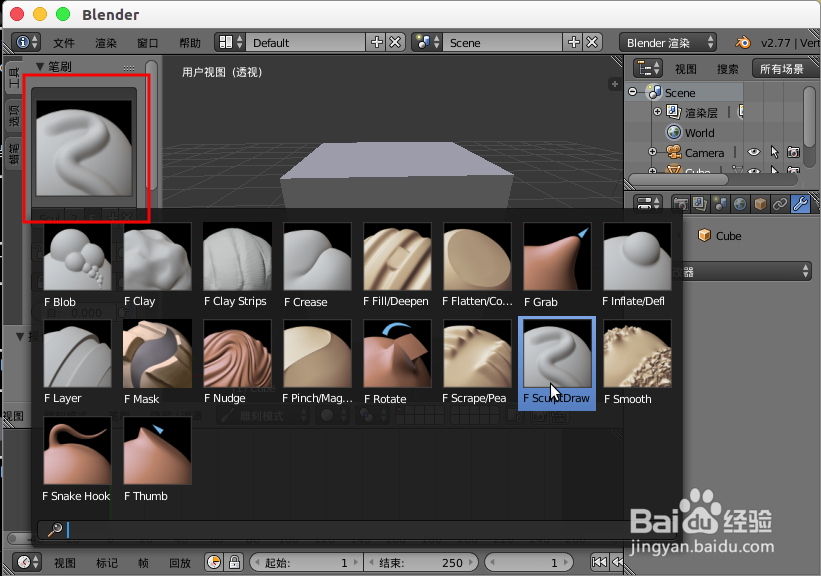The image size is (821, 576).
Task: Select the F Snake Hook brush
Action: (x=77, y=460)
